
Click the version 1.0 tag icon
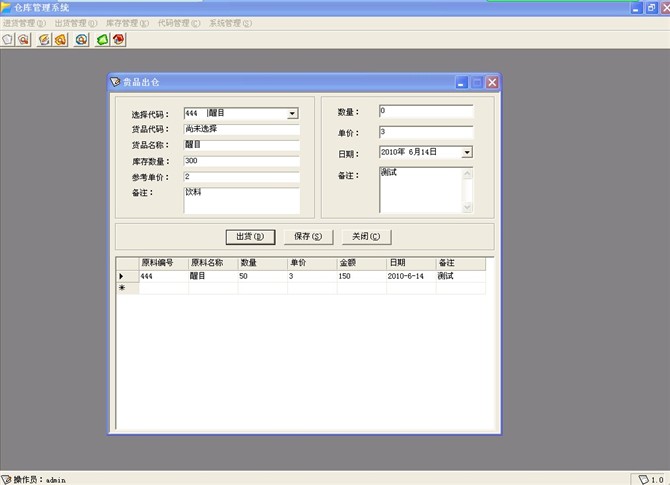644,479
